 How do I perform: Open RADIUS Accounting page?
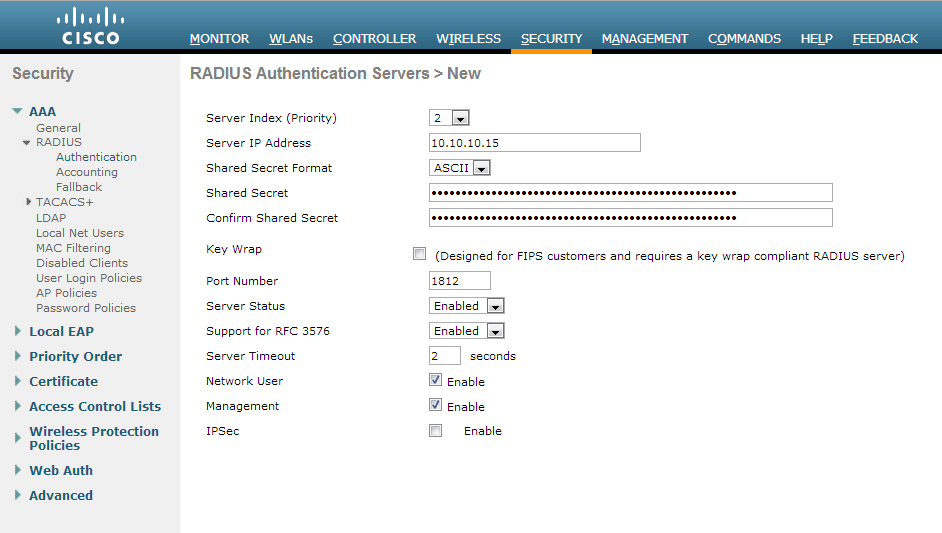coord(87,172)
